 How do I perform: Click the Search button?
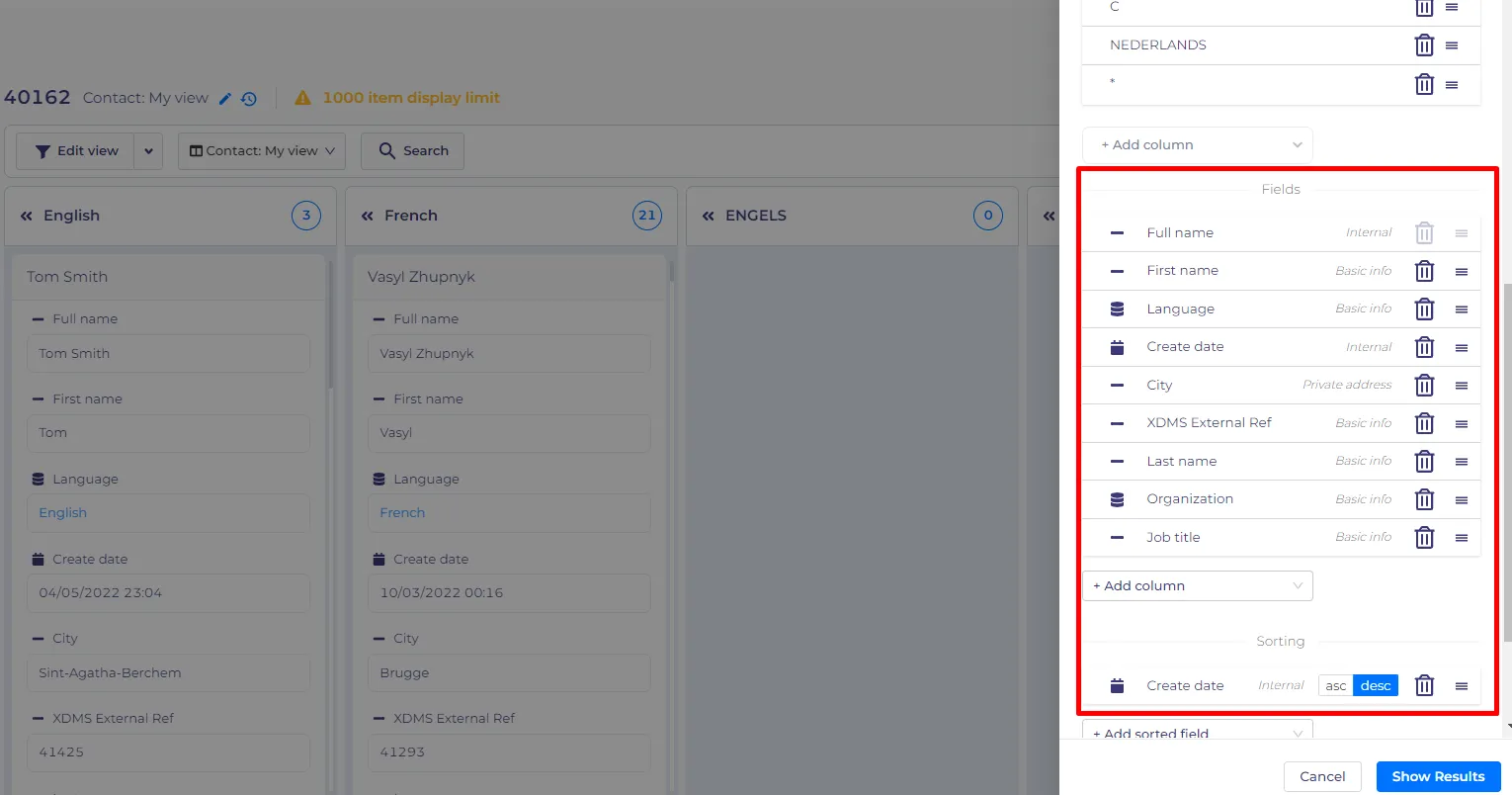click(x=413, y=151)
